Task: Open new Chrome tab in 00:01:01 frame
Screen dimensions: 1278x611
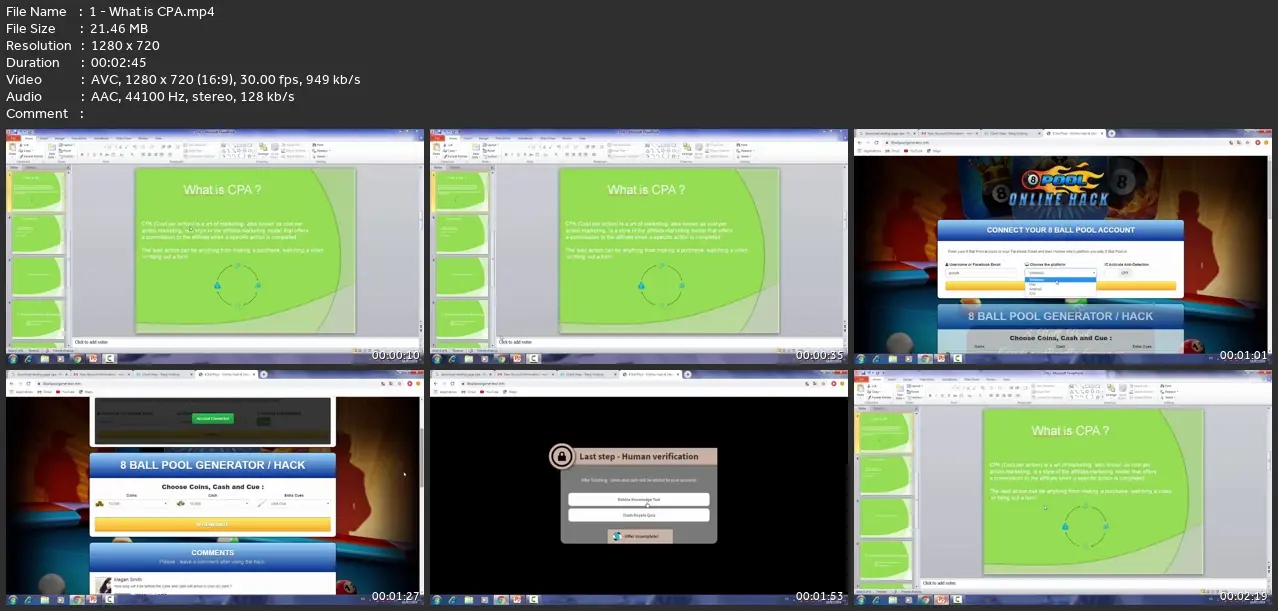Action: (1111, 133)
